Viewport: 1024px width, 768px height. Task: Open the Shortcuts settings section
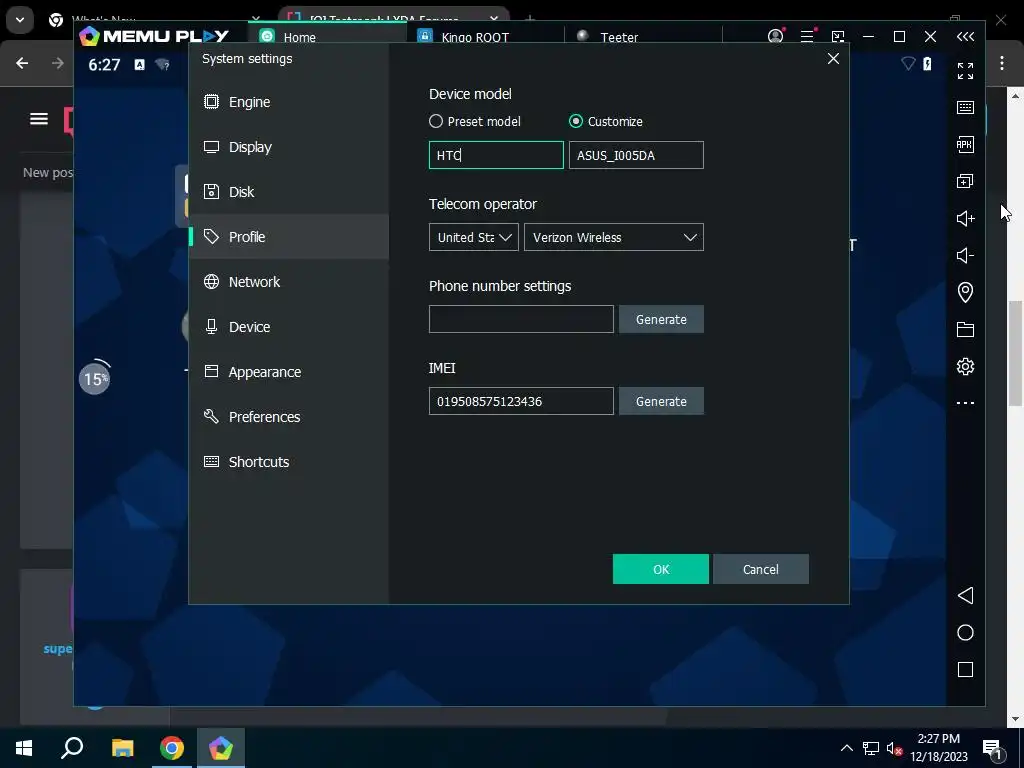click(x=289, y=462)
